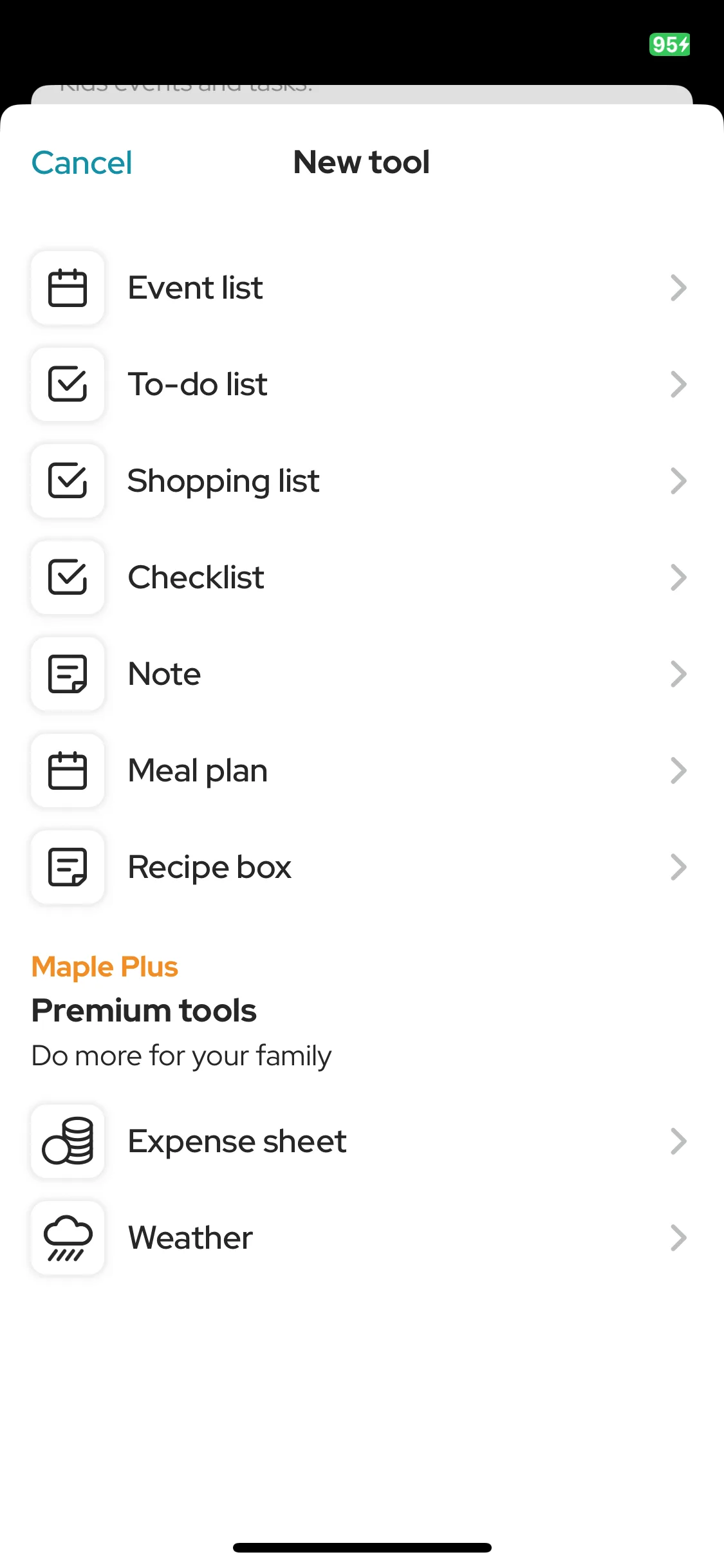Select the To-do list option
Image resolution: width=724 pixels, height=1568 pixels.
pos(362,384)
